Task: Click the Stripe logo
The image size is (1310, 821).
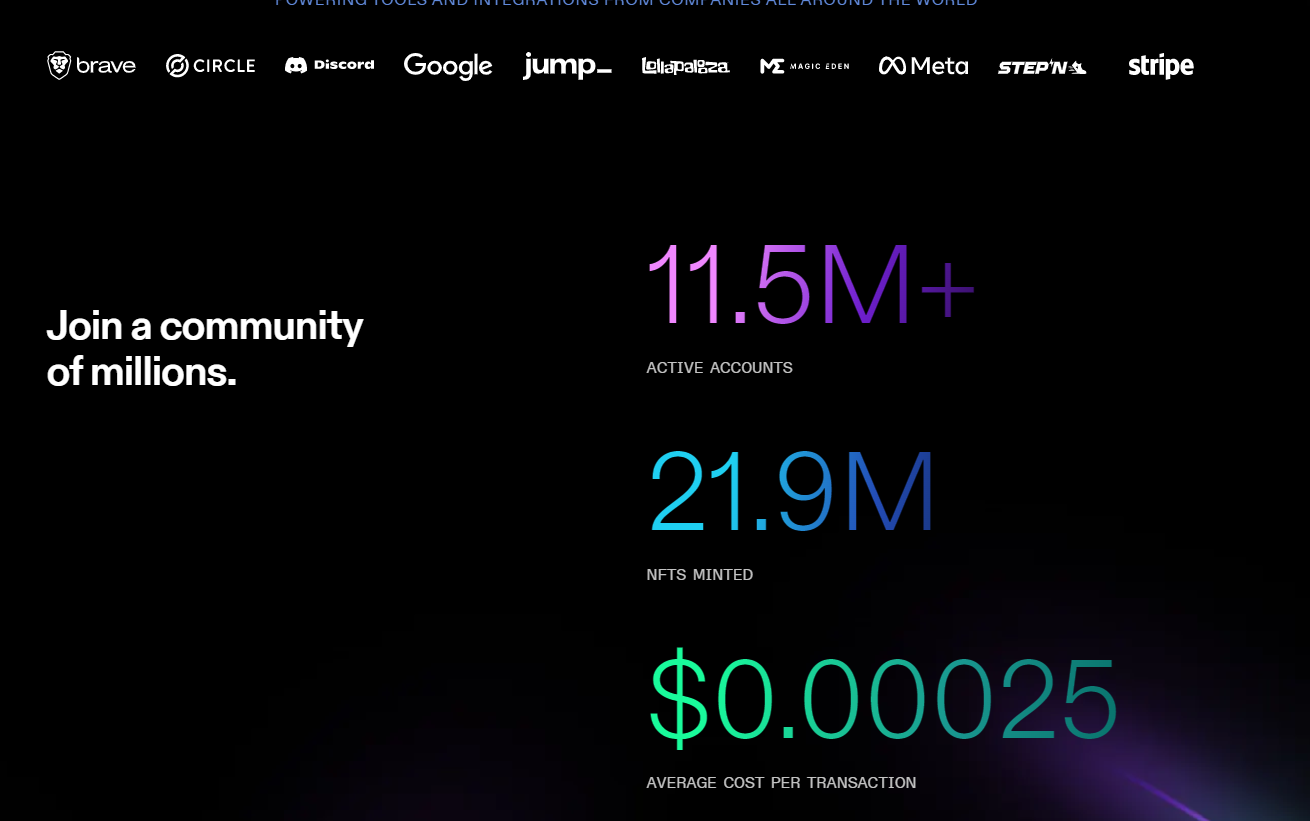Action: (x=1161, y=66)
